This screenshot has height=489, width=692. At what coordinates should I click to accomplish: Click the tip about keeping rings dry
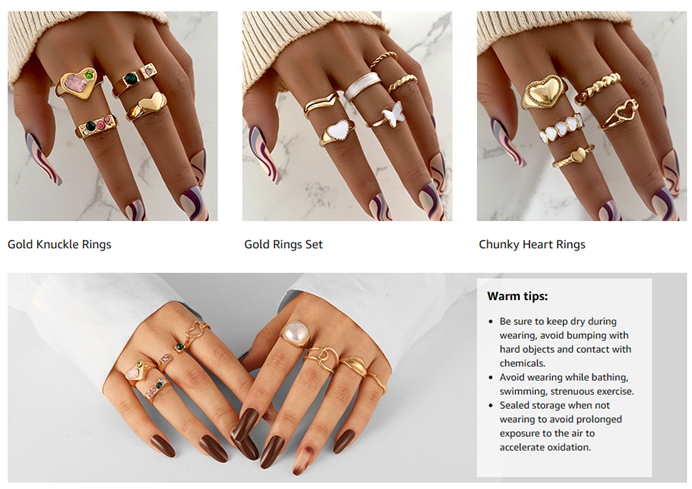565,342
